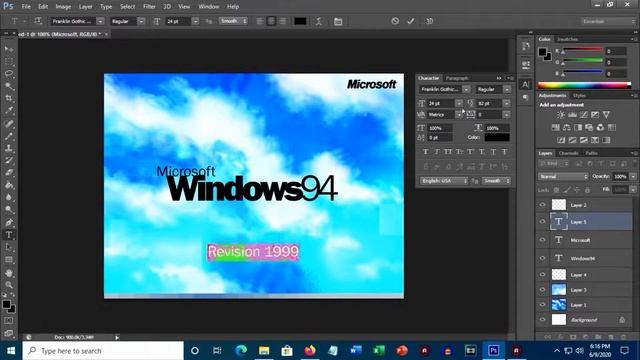Open English: USA language dropdown
Image resolution: width=640 pixels, height=360 pixels.
[x=443, y=180]
